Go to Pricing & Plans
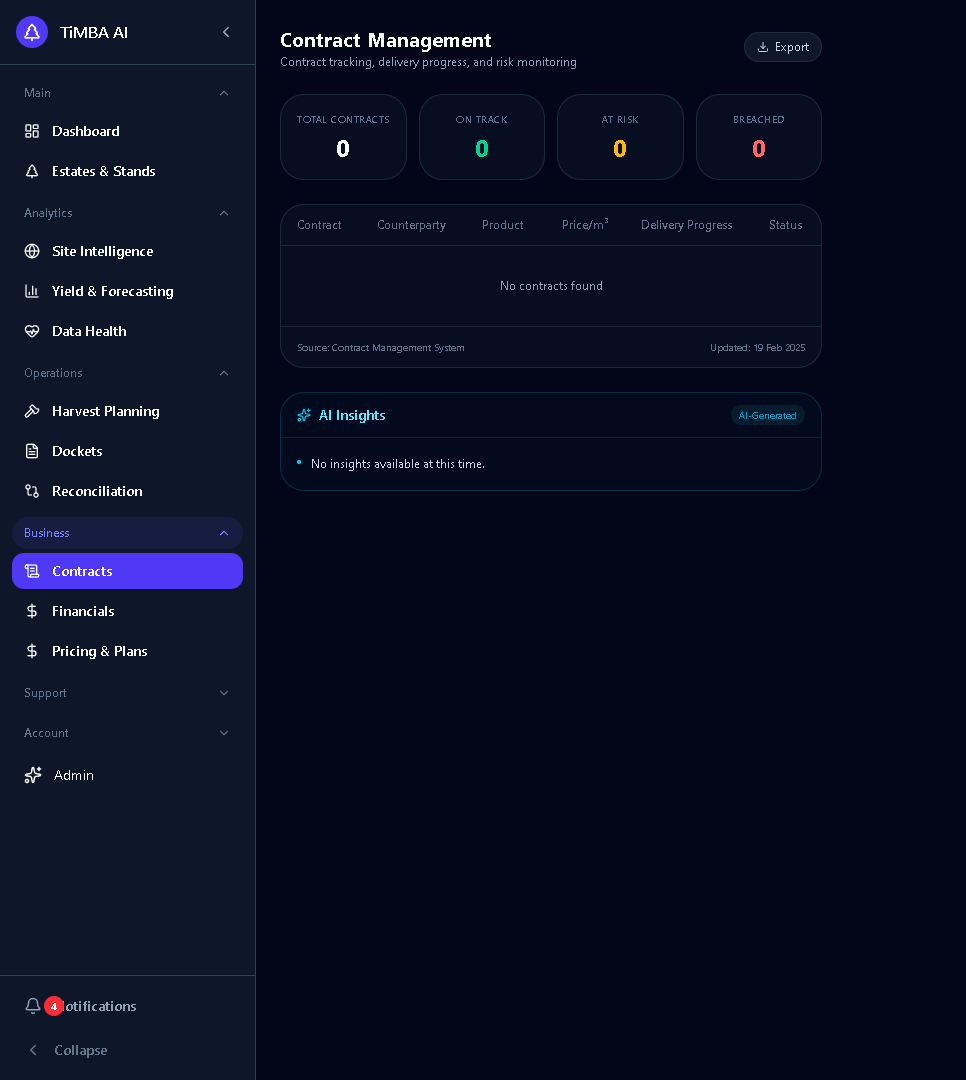This screenshot has height=1080, width=966. [99, 651]
